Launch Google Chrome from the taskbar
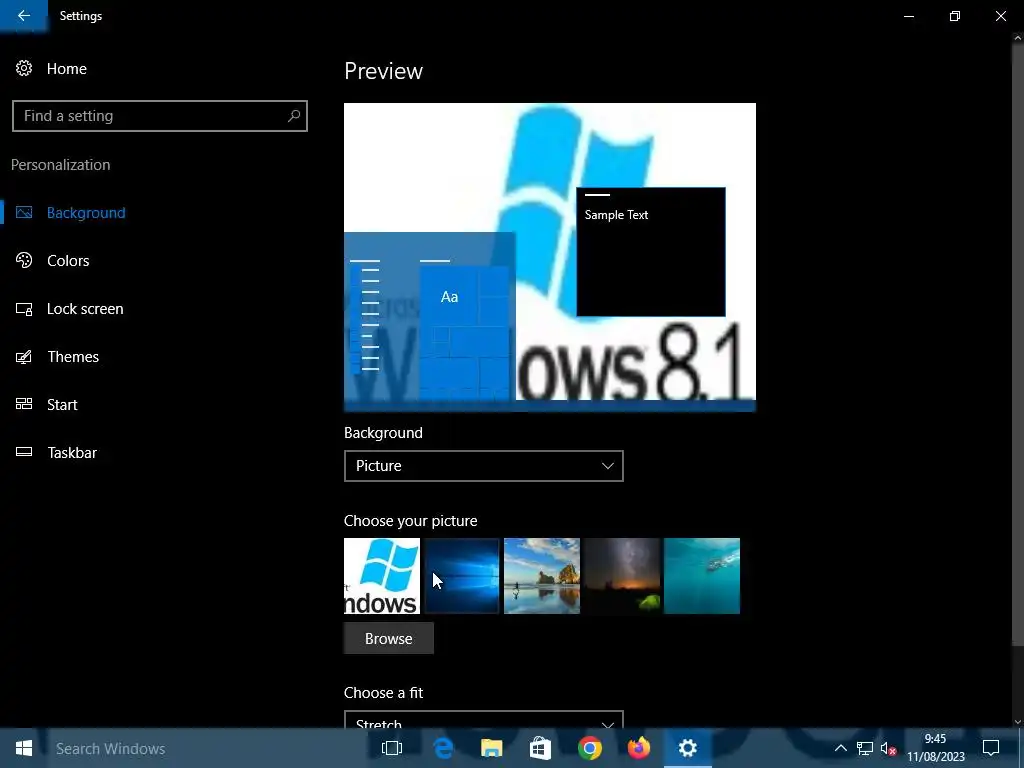 pyautogui.click(x=590, y=748)
